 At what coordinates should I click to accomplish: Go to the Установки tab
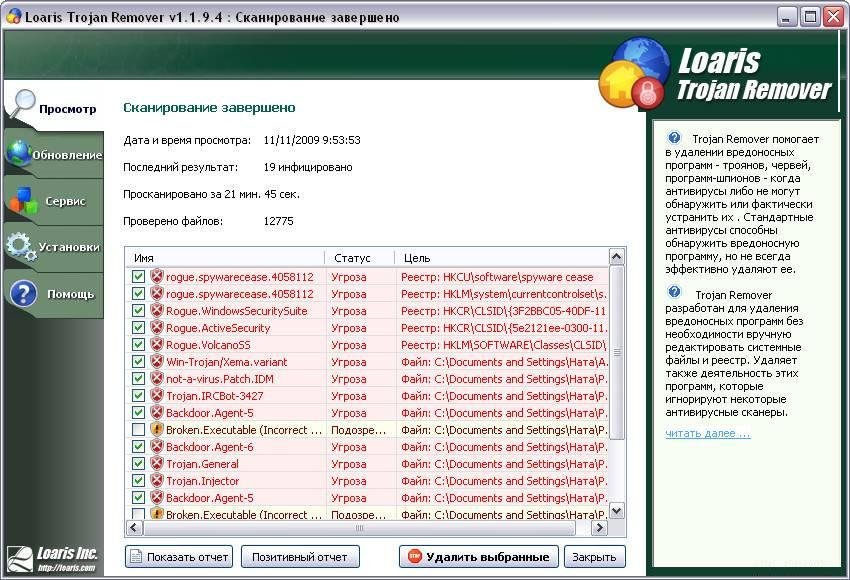[54, 247]
